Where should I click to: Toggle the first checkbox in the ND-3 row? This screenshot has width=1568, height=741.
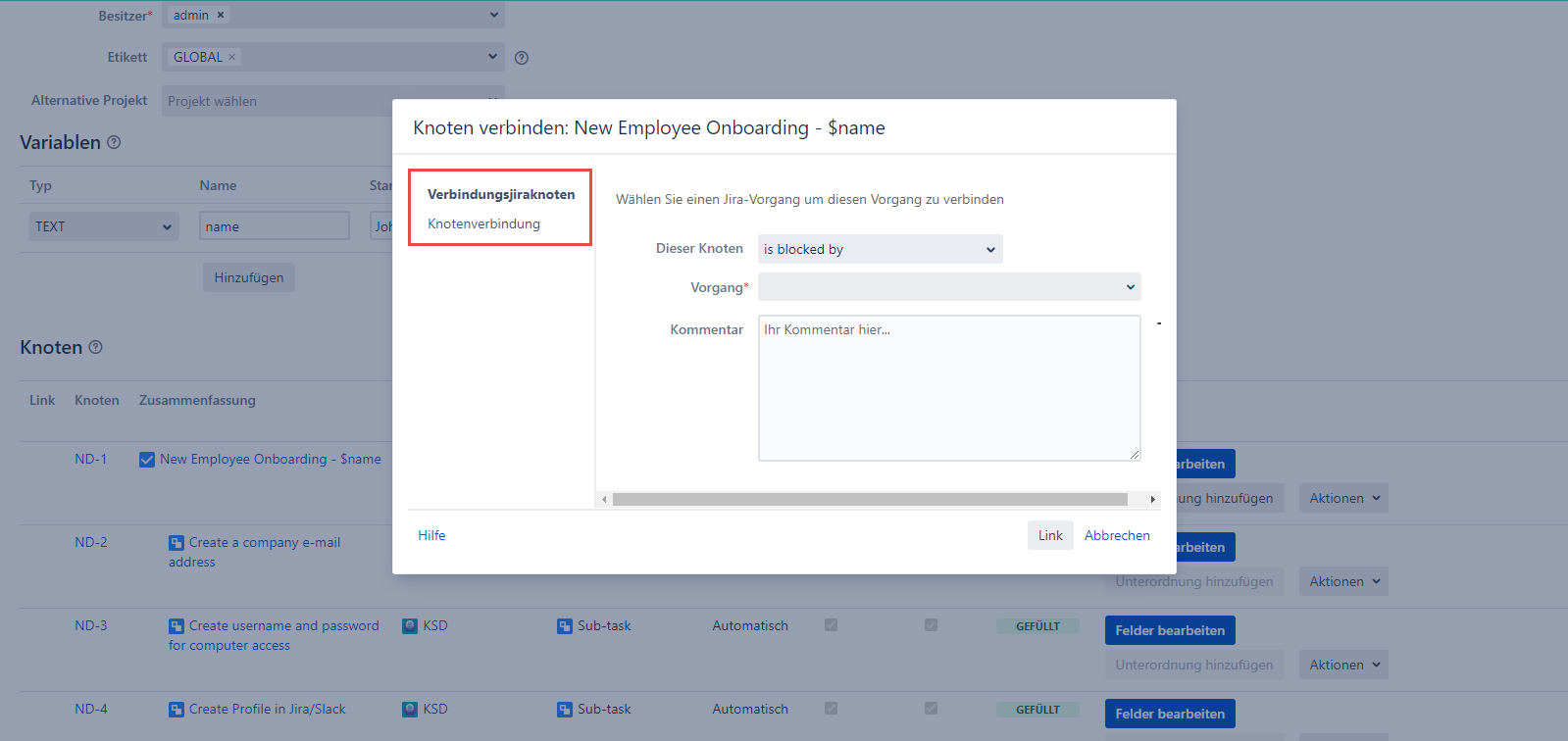[x=831, y=625]
